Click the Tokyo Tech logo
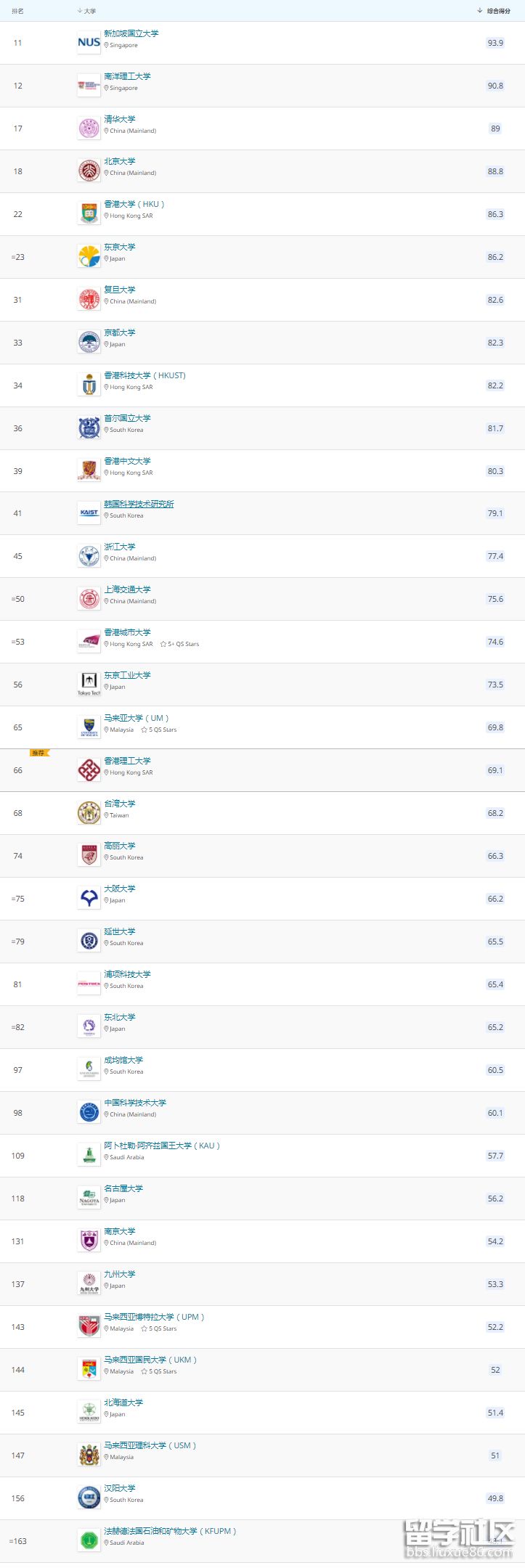525x1568 pixels. click(x=89, y=685)
